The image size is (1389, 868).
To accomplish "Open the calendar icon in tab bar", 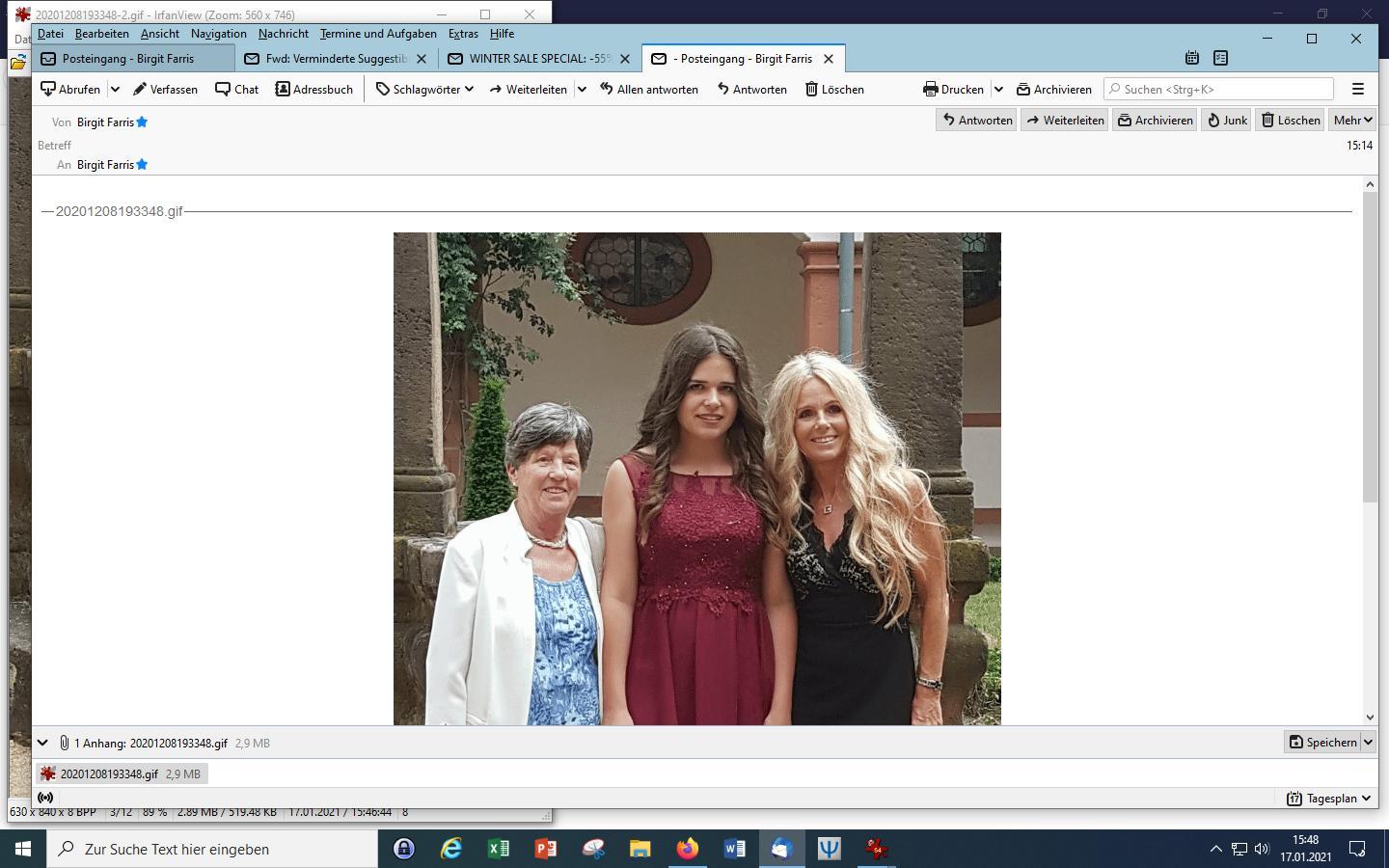I will [x=1192, y=58].
